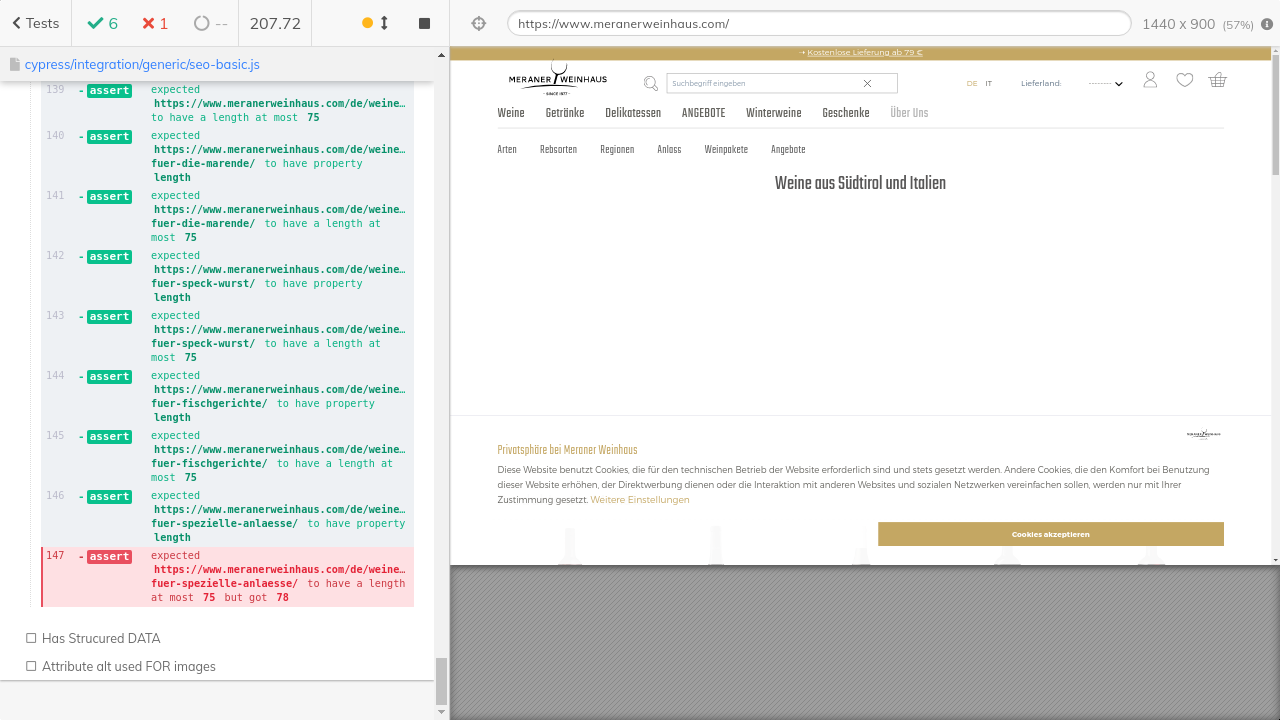
Task: Open the shopping basket icon
Action: (x=1217, y=80)
